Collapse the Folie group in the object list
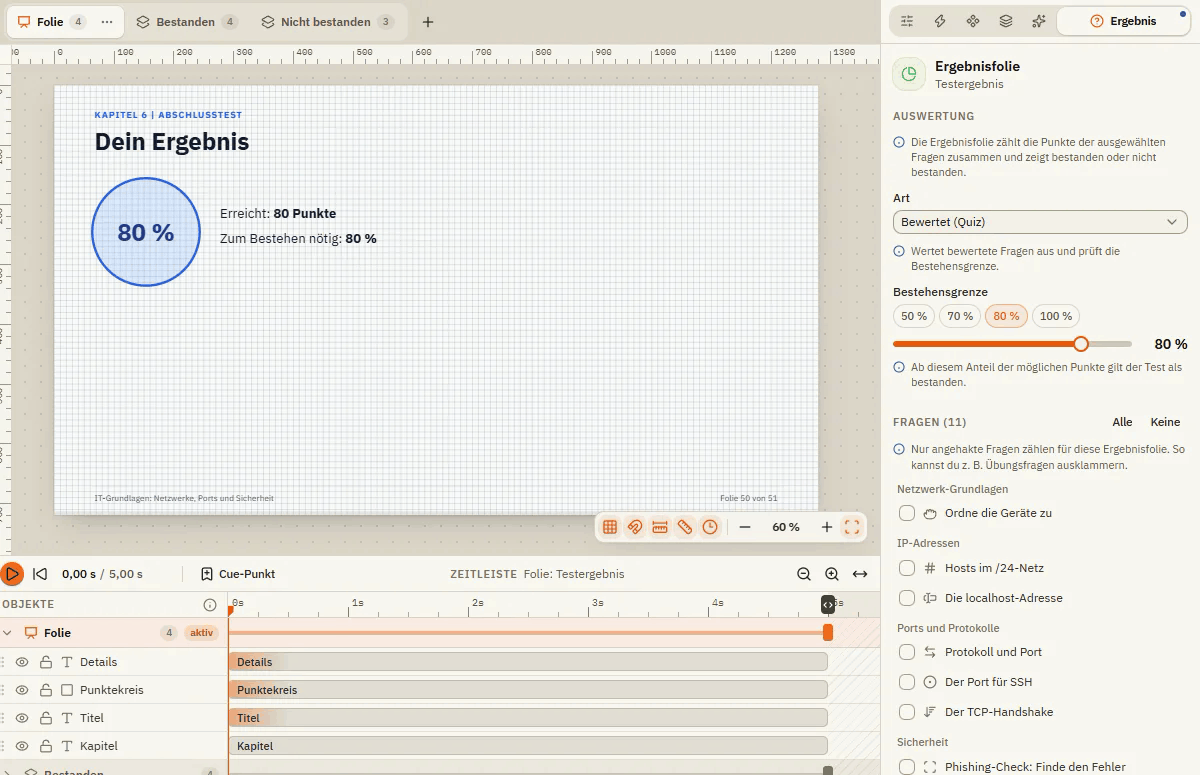This screenshot has width=1200, height=775. pyautogui.click(x=9, y=633)
